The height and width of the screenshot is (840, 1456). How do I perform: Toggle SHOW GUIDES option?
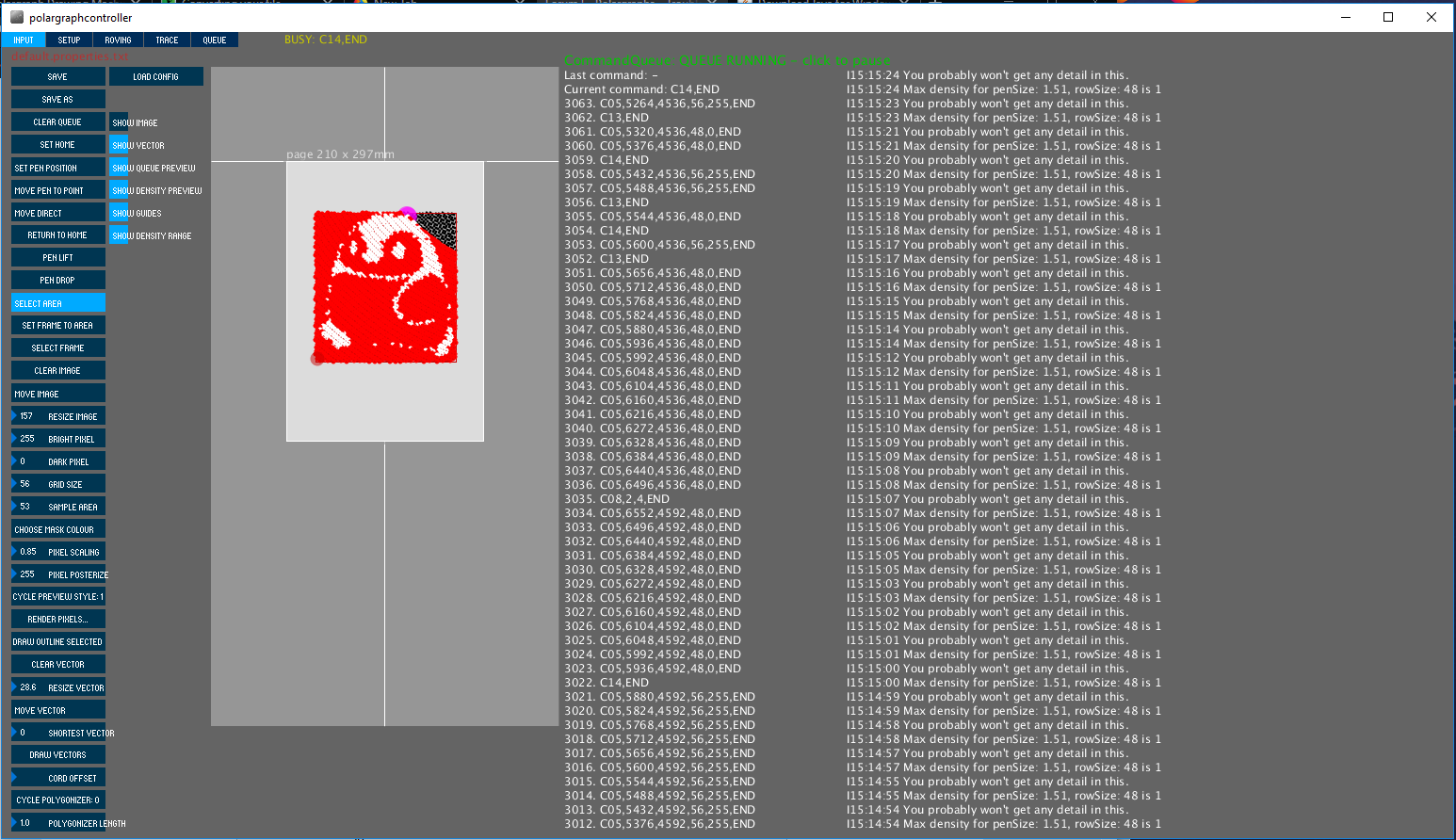[x=119, y=213]
